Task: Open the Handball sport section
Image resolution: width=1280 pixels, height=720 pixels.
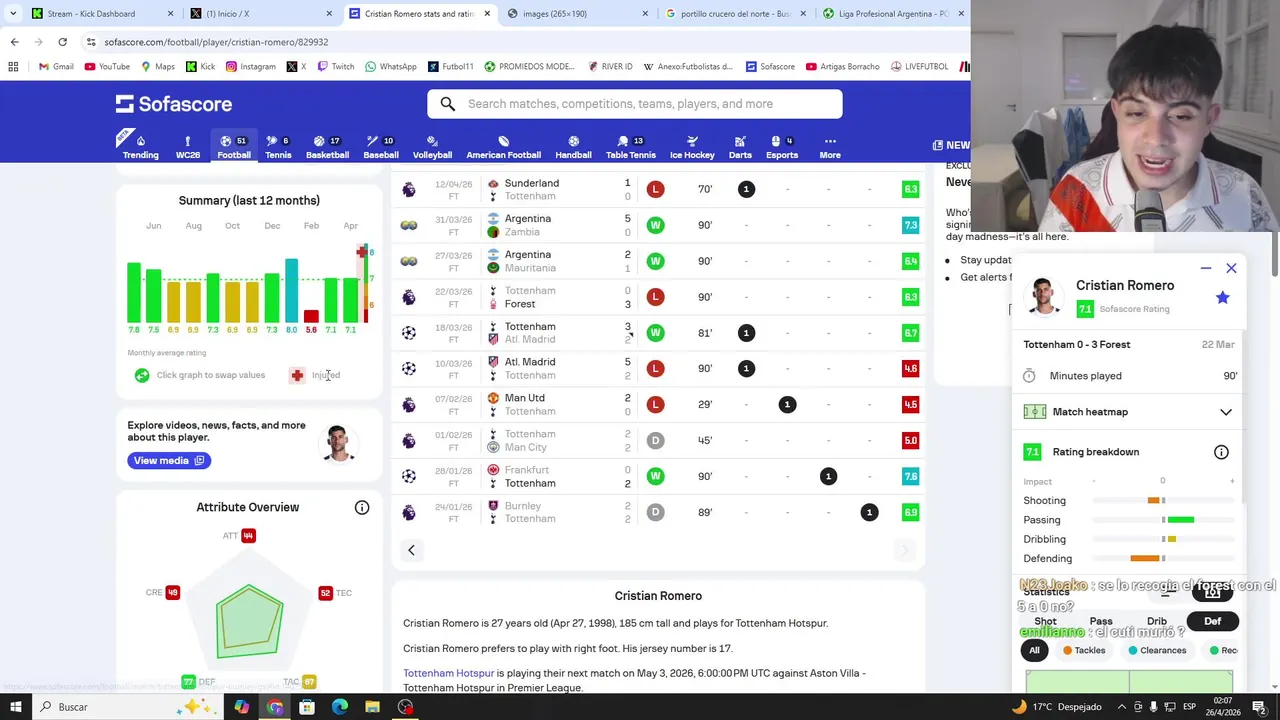Action: (x=573, y=146)
